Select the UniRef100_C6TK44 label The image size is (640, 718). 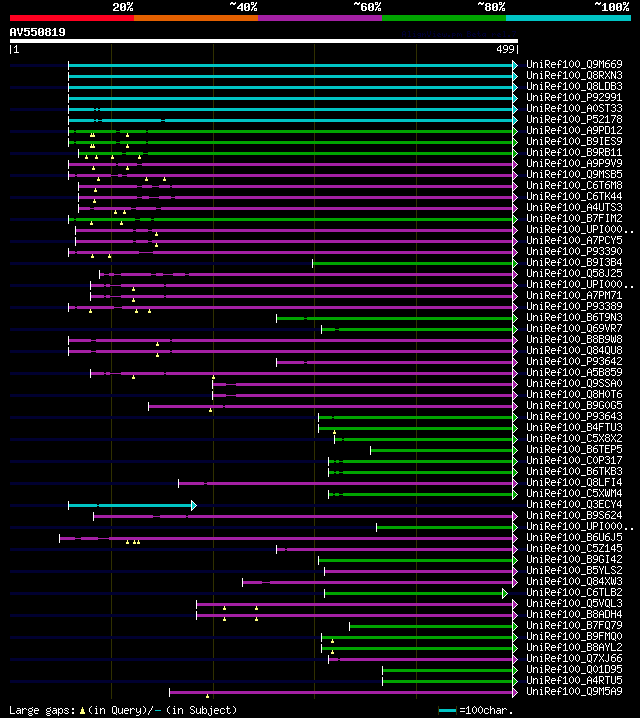click(x=574, y=196)
